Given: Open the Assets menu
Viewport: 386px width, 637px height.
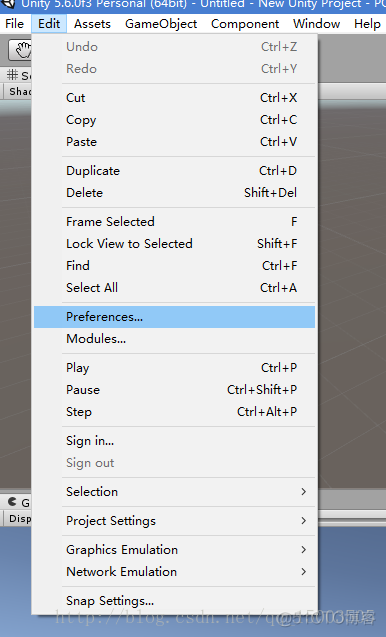Looking at the screenshot, I should point(92,24).
